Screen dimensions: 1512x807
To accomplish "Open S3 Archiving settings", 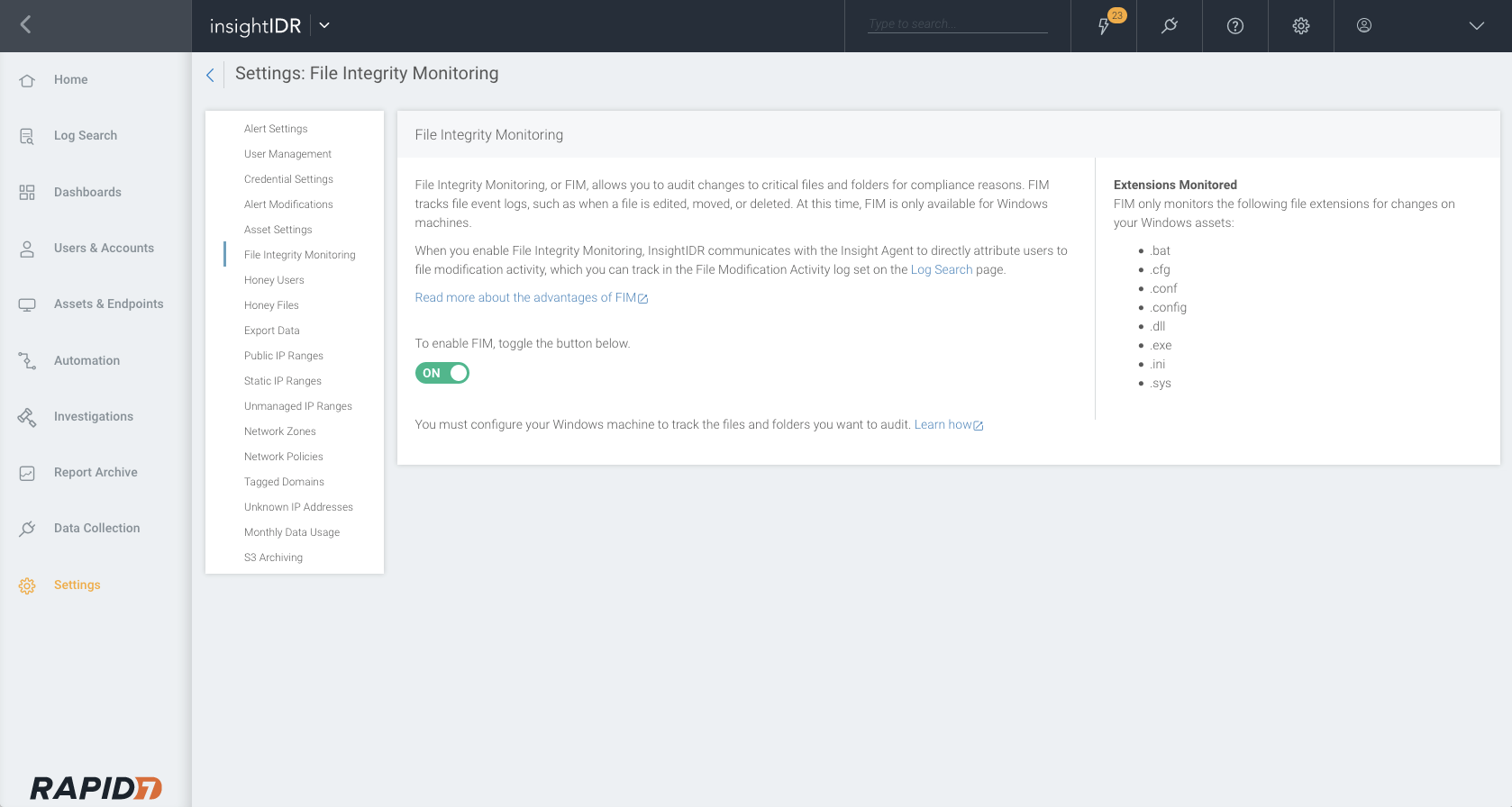I will pyautogui.click(x=273, y=558).
